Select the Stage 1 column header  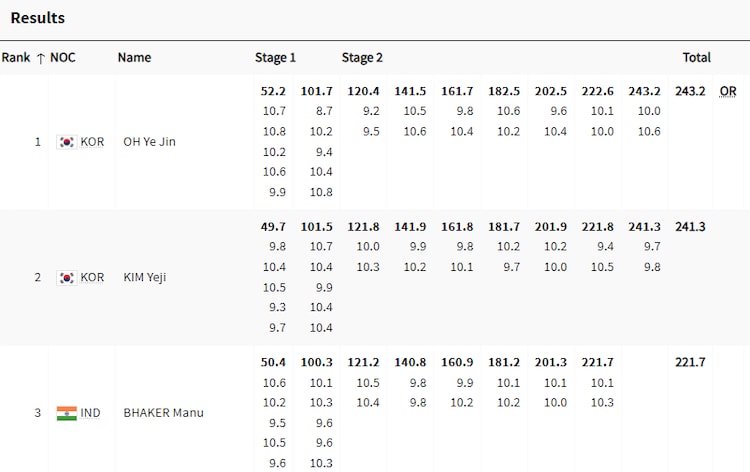(x=275, y=58)
